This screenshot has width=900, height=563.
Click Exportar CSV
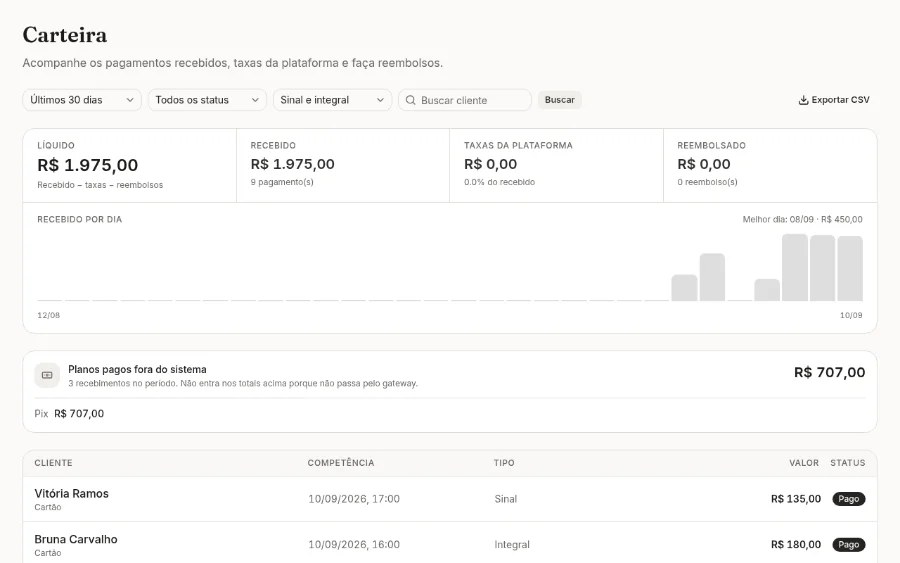coord(834,100)
